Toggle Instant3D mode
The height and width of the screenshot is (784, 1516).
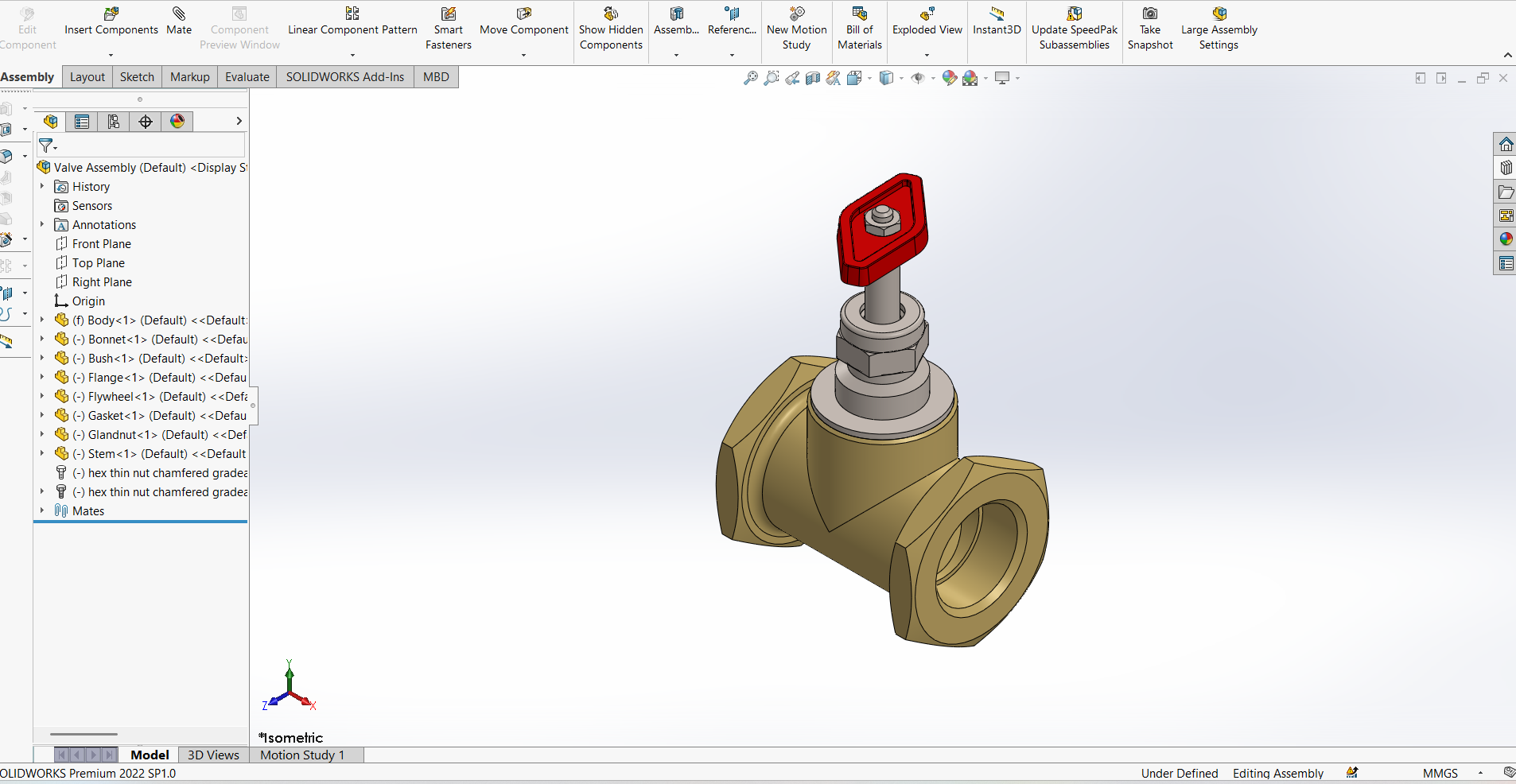[996, 21]
